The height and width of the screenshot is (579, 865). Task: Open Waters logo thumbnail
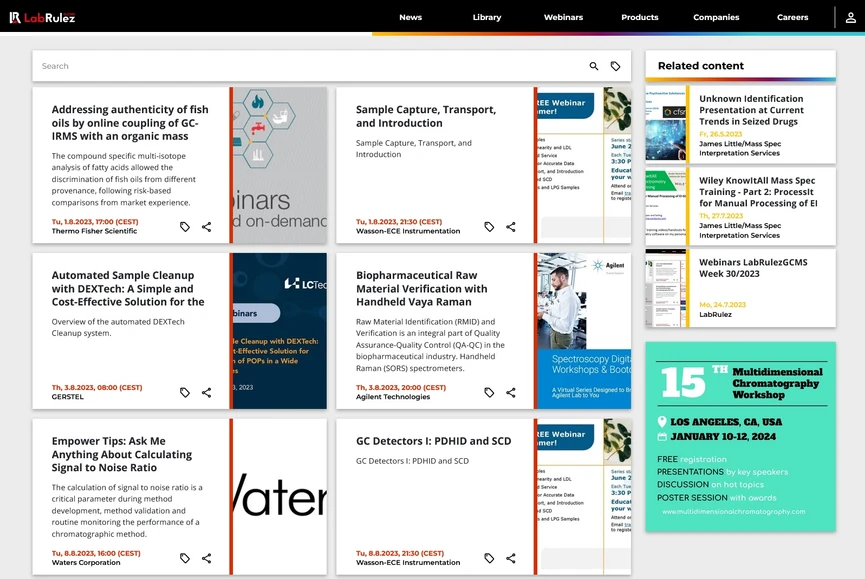click(x=280, y=496)
